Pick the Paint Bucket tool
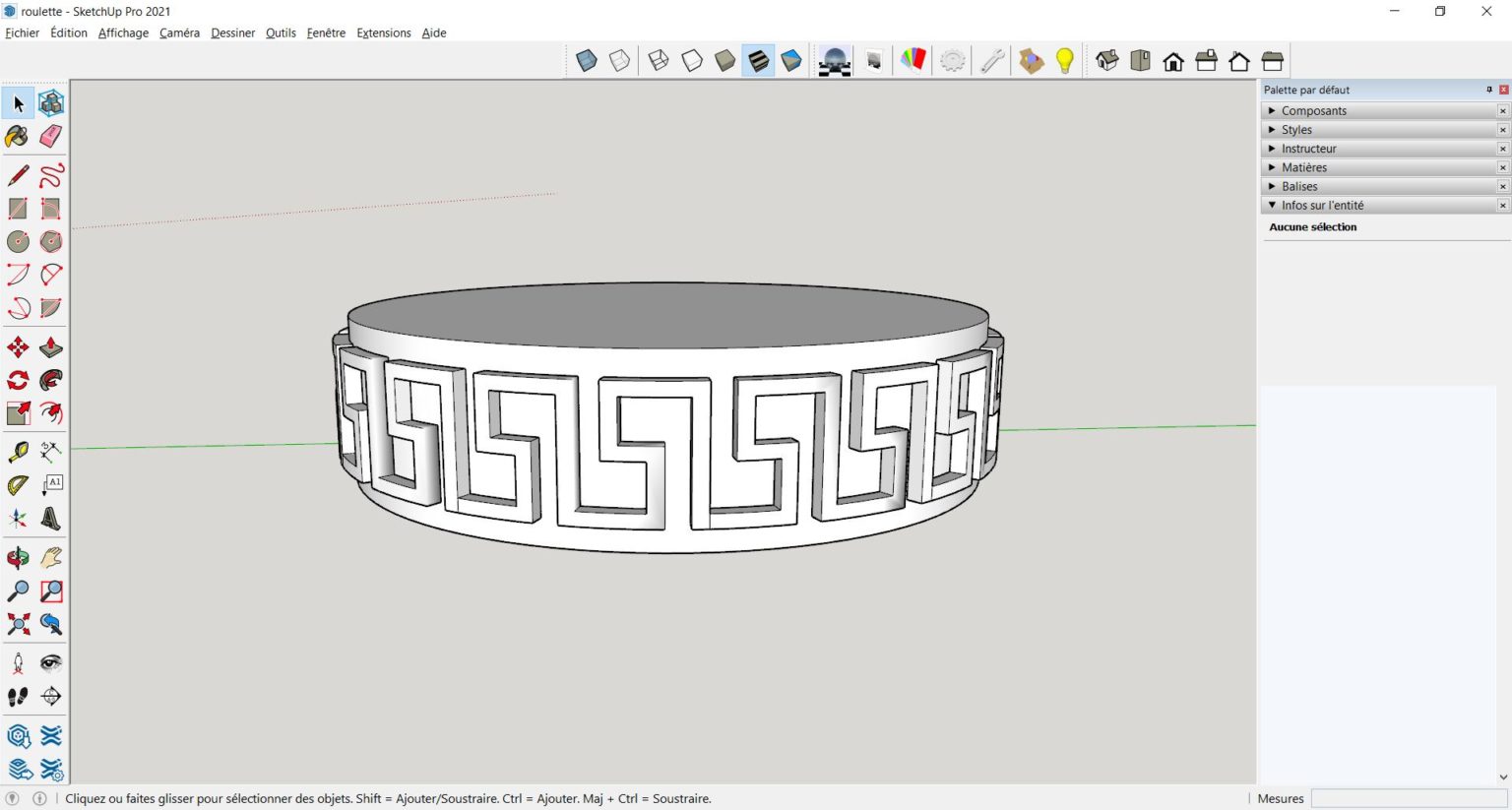The width and height of the screenshot is (1512, 810). click(x=18, y=136)
